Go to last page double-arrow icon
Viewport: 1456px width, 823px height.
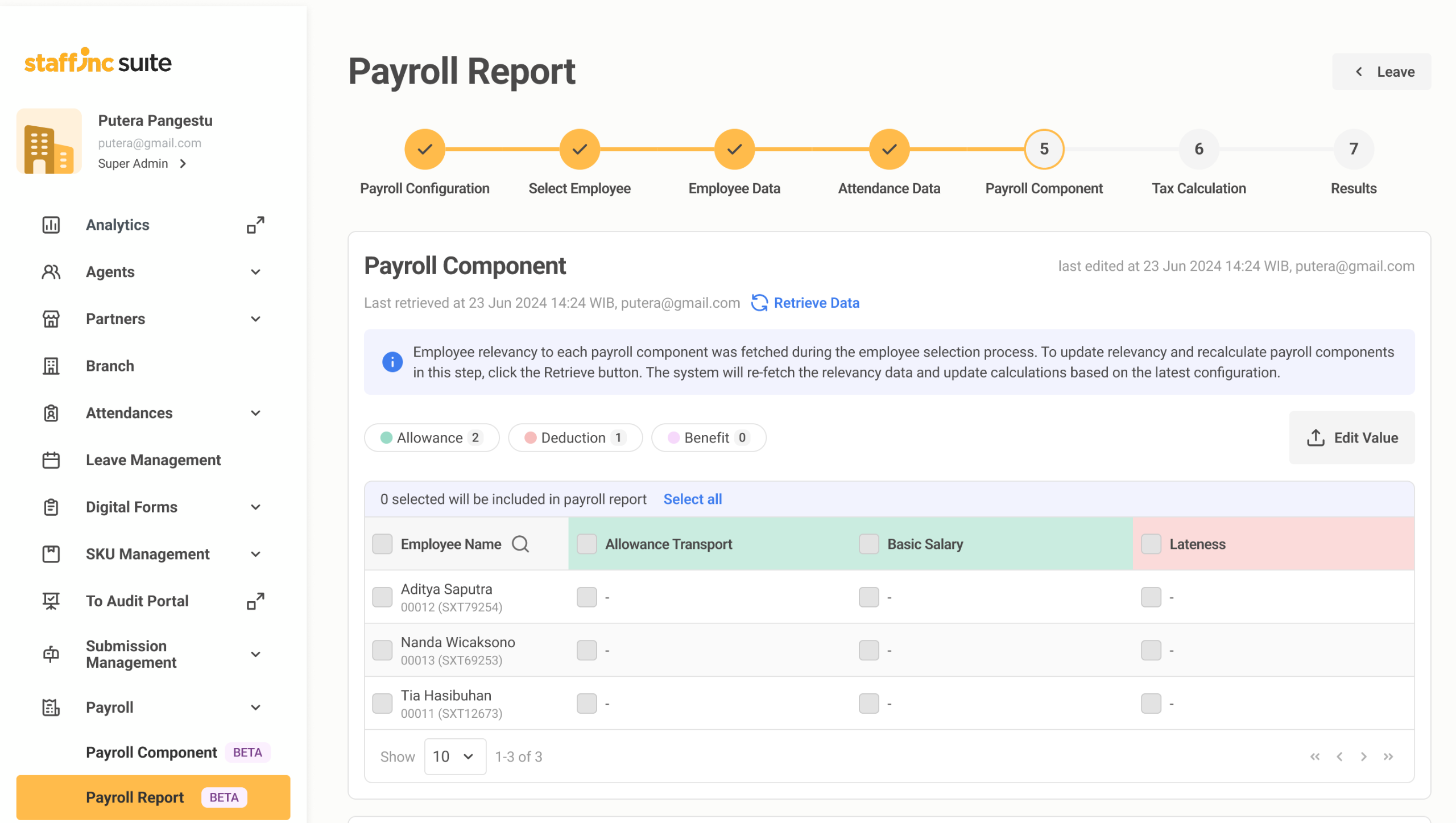(x=1388, y=756)
